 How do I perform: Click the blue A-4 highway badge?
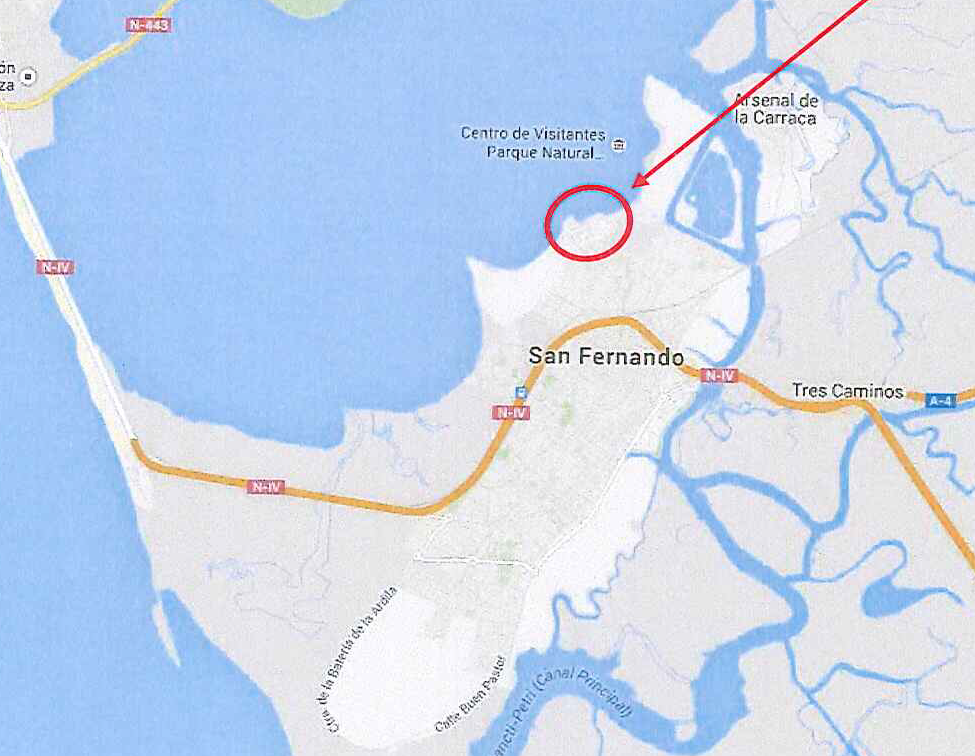click(x=940, y=400)
